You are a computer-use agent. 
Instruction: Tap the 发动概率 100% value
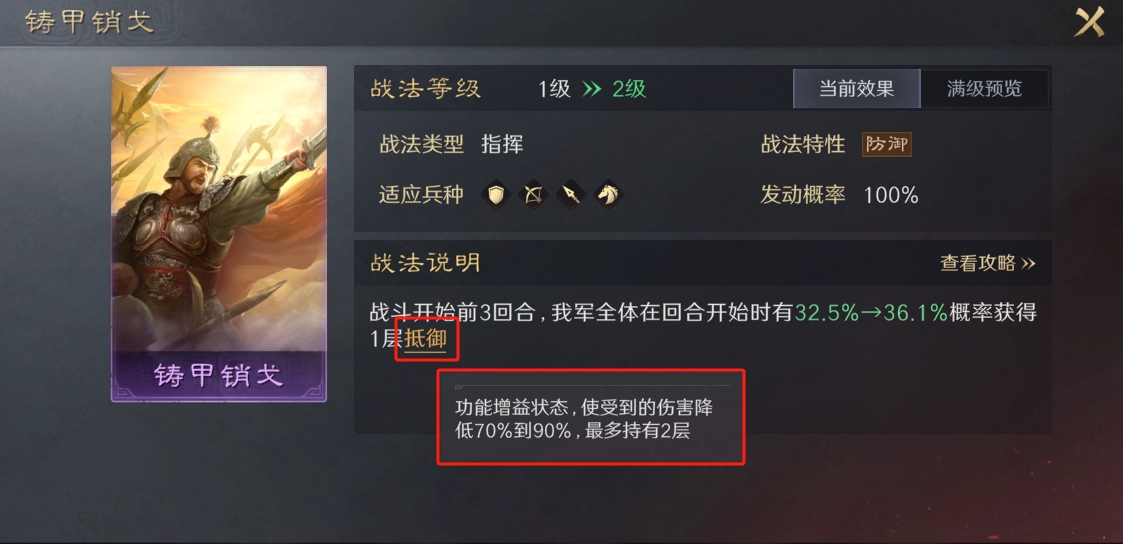(x=891, y=195)
